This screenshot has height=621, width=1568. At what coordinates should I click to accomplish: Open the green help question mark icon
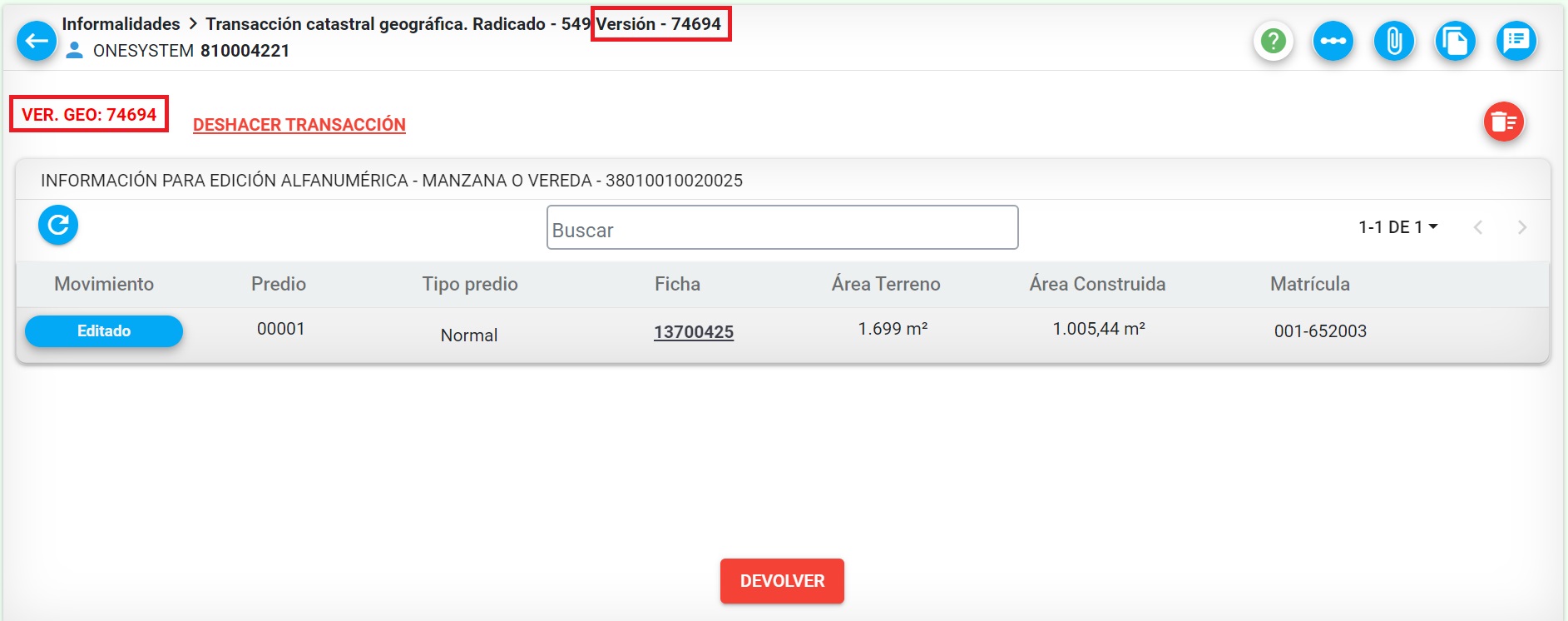pos(1273,41)
